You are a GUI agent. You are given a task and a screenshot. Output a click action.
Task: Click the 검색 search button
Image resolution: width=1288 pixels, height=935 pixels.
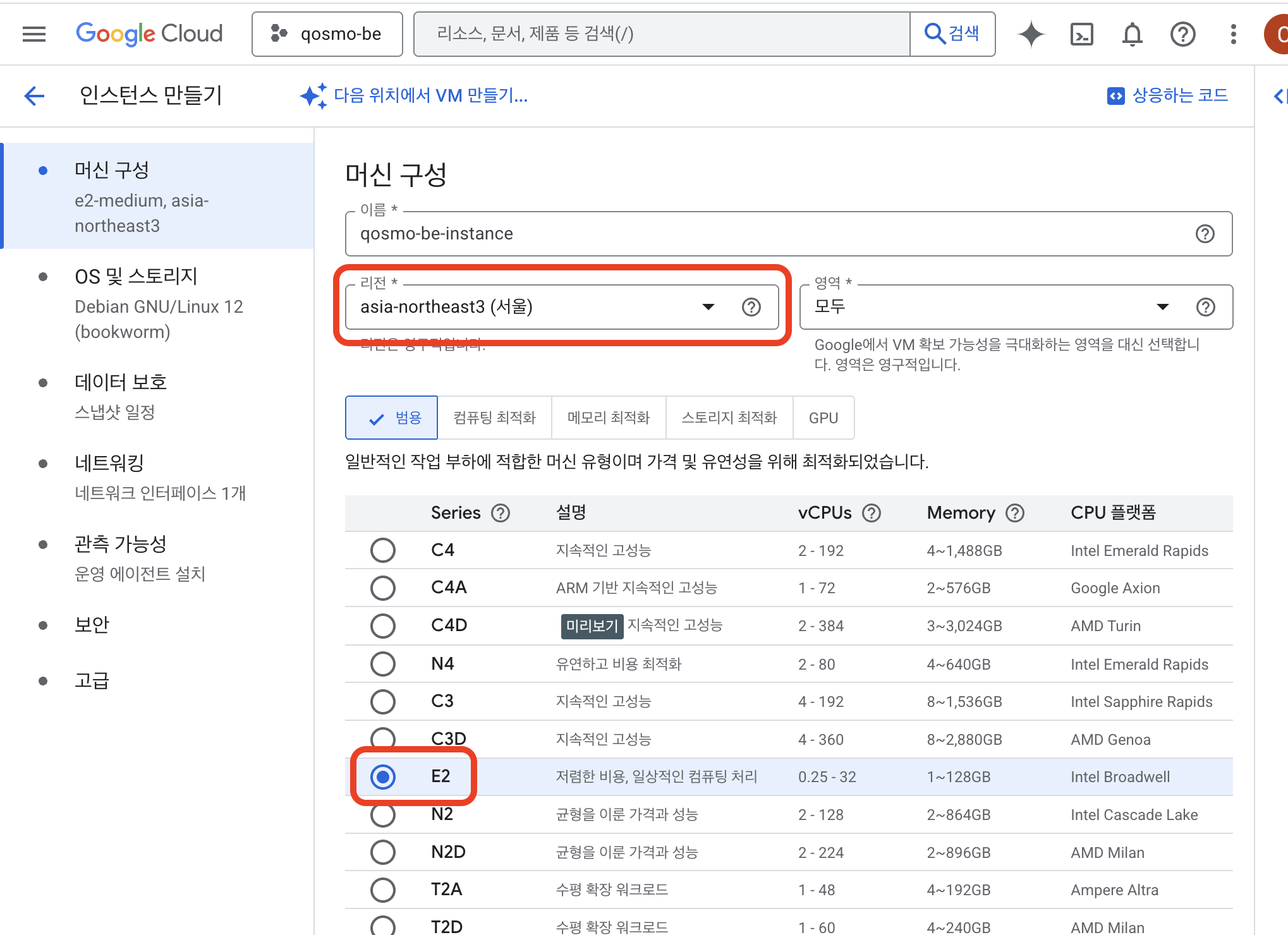pyautogui.click(x=952, y=34)
